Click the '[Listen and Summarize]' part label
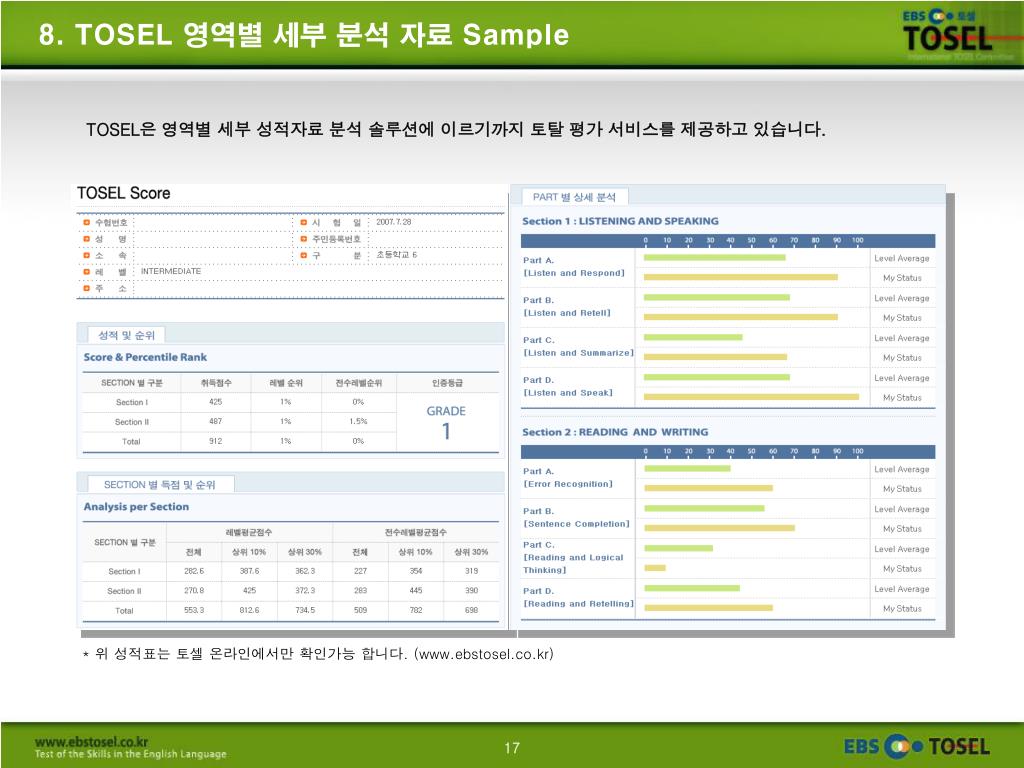 point(579,353)
